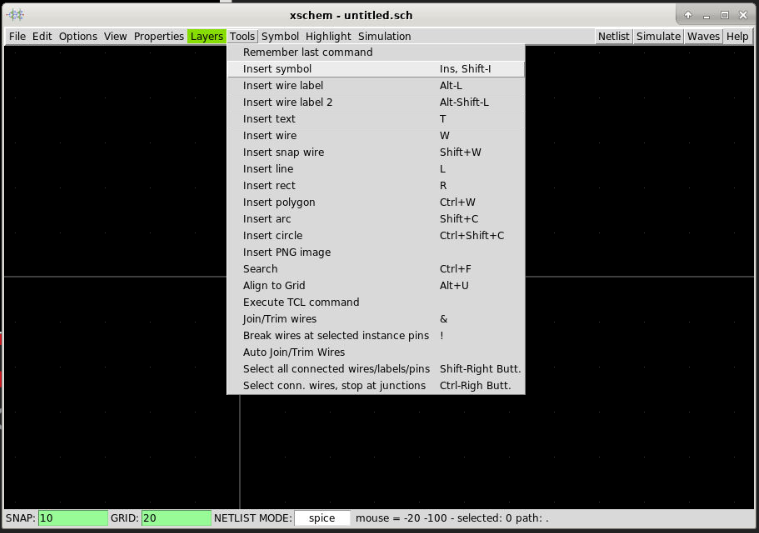Viewport: 759px width, 533px height.
Task: Open the Properties menu
Action: tap(159, 36)
